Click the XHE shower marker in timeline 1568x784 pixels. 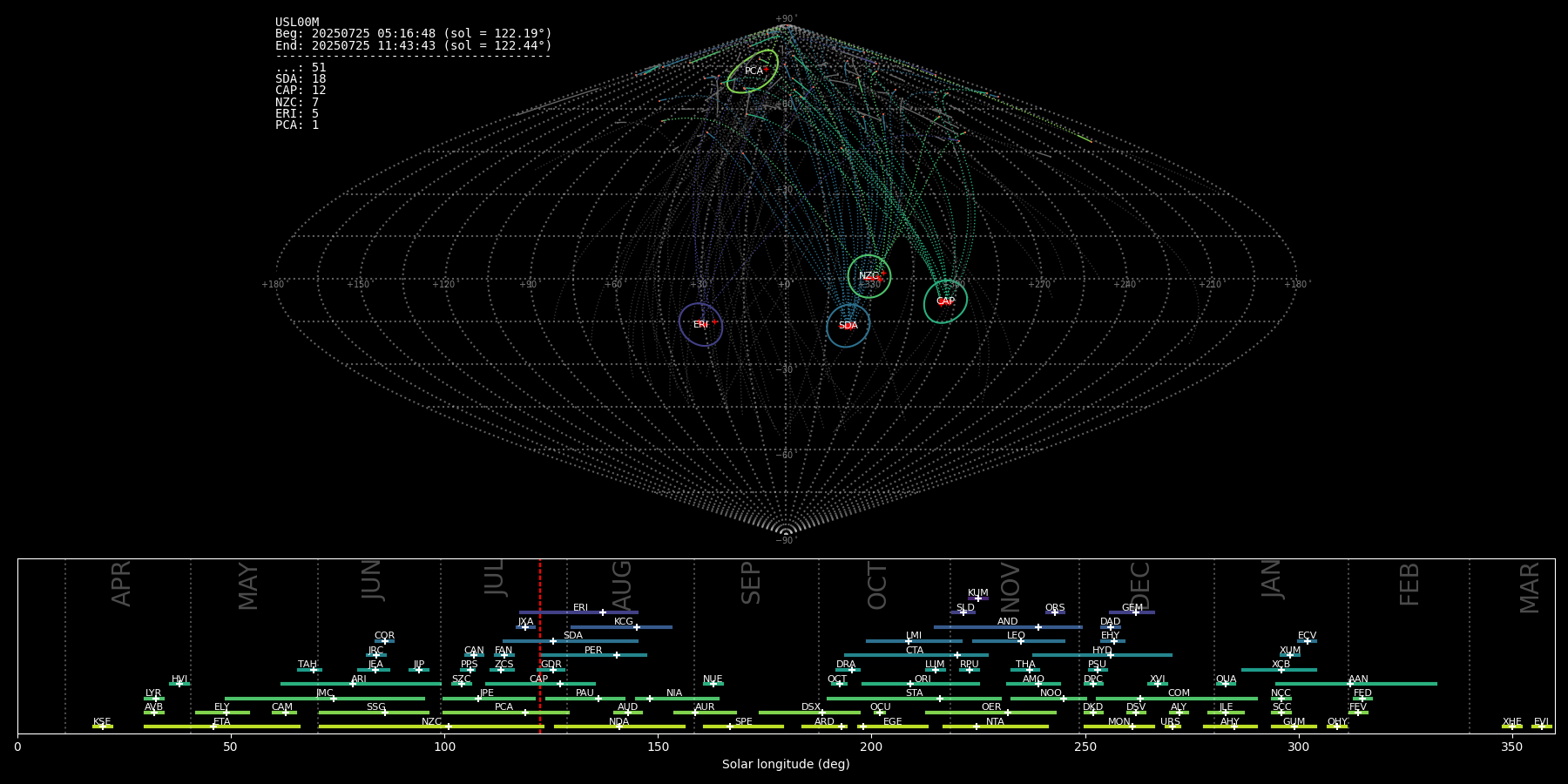(1512, 727)
